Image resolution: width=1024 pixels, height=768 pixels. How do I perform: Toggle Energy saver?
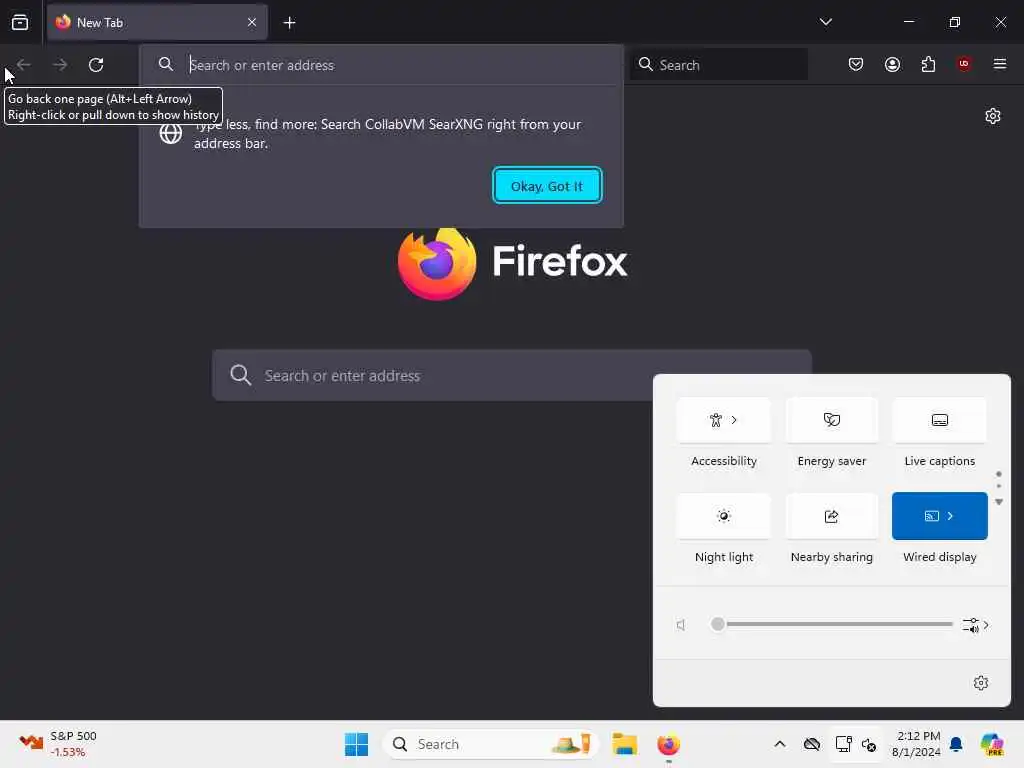(x=831, y=420)
